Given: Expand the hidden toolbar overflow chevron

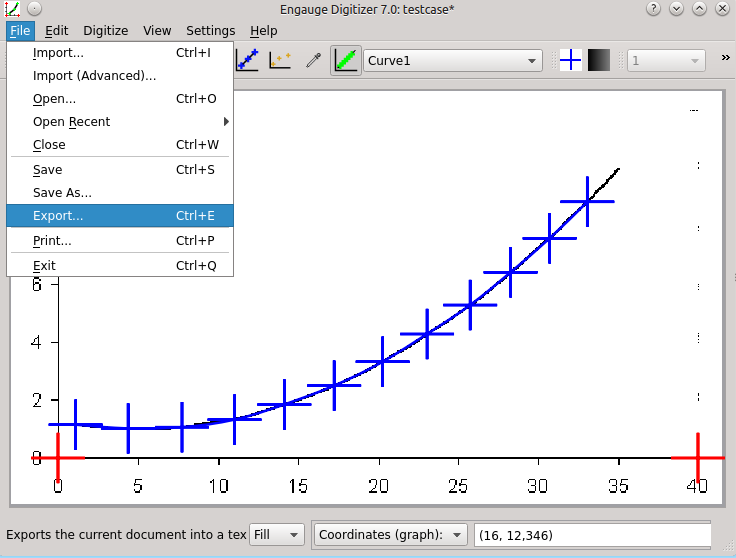Looking at the screenshot, I should point(725,59).
